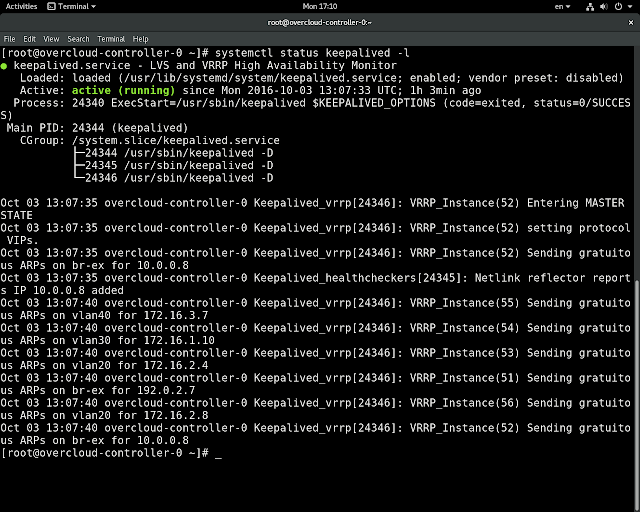Expand the system menu arrow
The width and height of the screenshot is (640, 512).
(x=630, y=7)
